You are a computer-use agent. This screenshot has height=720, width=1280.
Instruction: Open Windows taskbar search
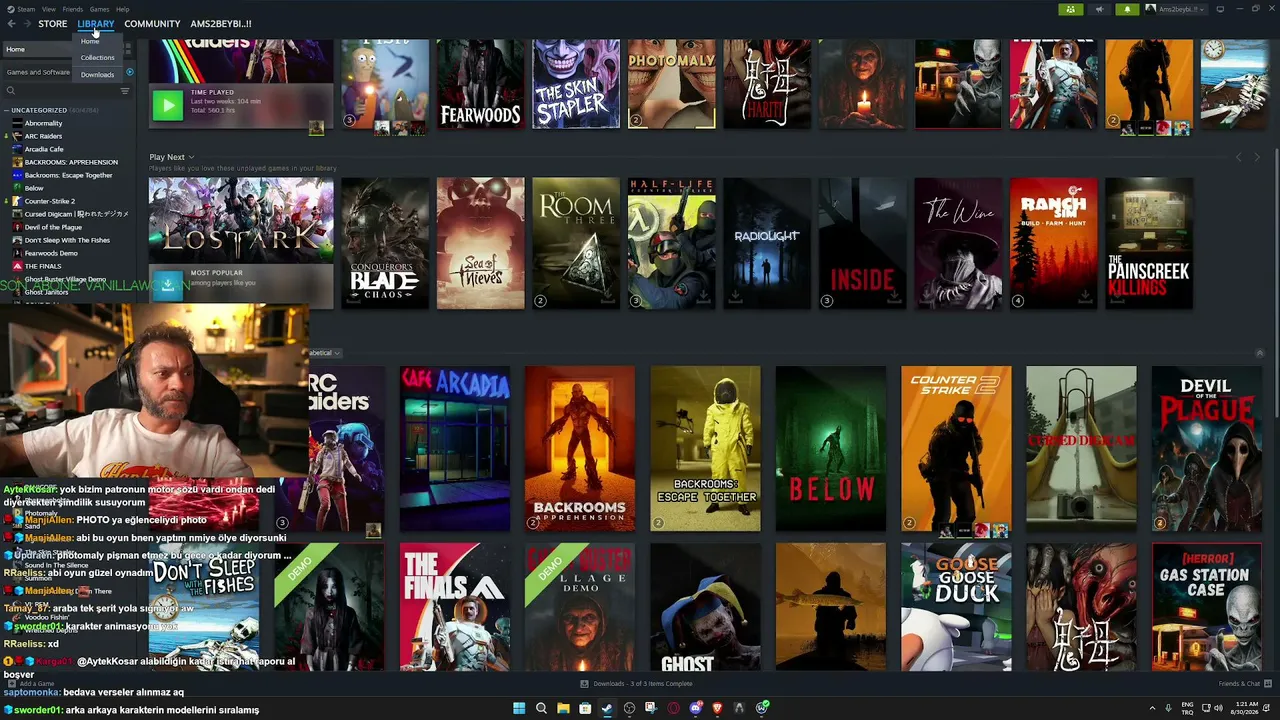pyautogui.click(x=541, y=708)
